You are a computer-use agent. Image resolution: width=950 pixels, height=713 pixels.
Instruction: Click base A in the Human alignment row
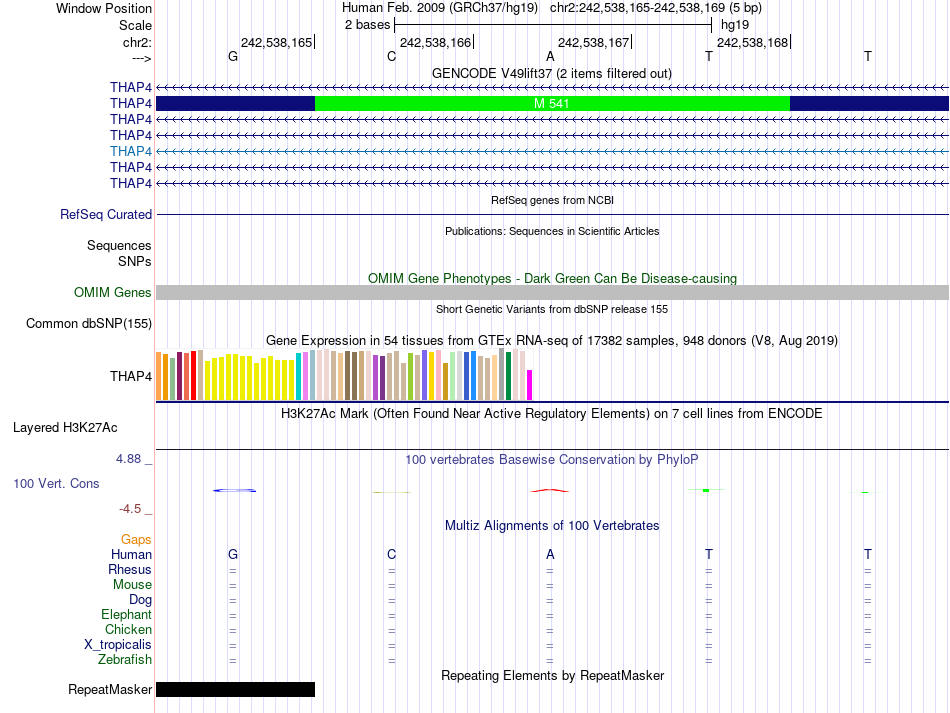[x=550, y=554]
